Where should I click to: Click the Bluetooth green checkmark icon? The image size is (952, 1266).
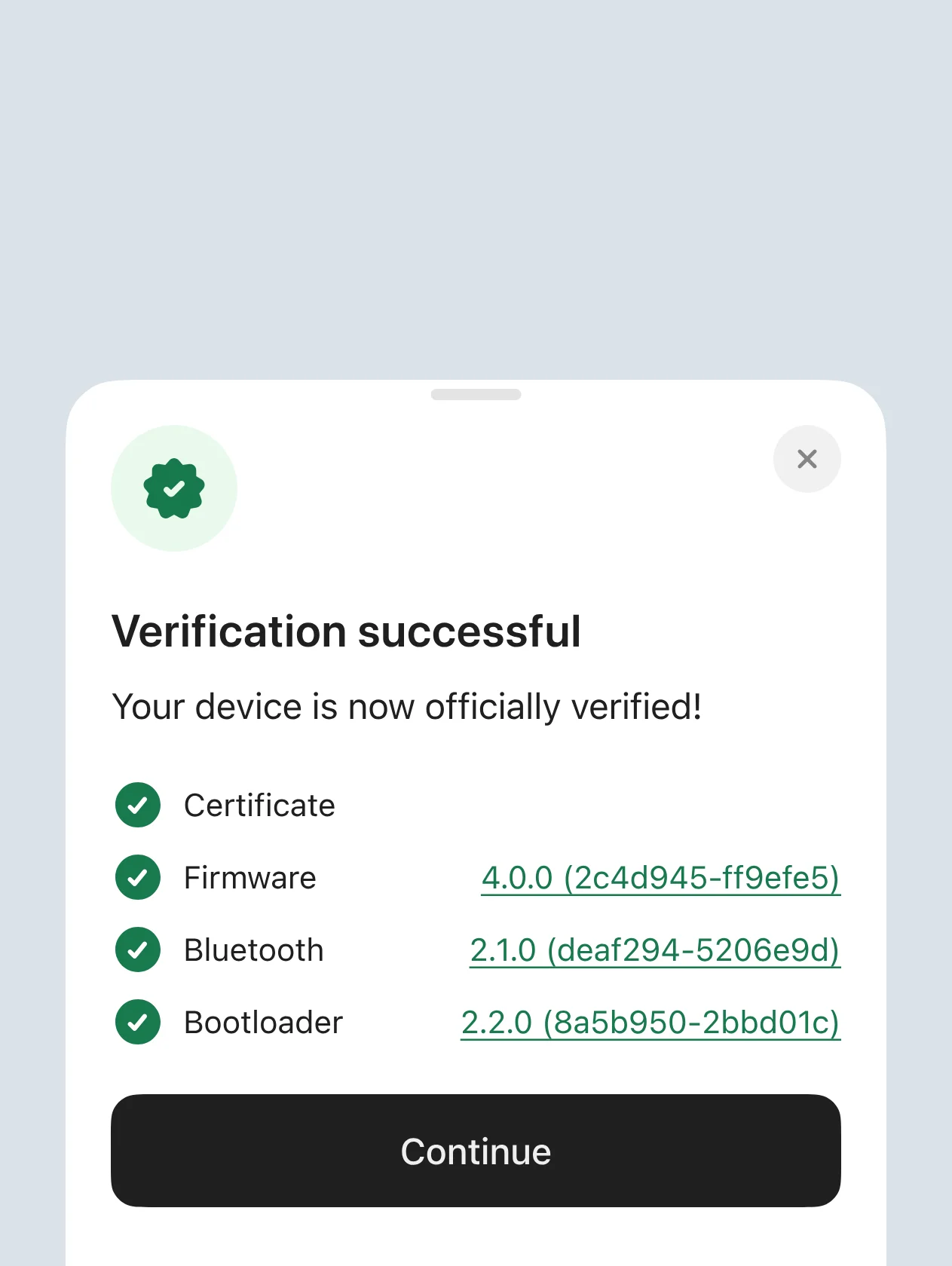click(x=138, y=949)
